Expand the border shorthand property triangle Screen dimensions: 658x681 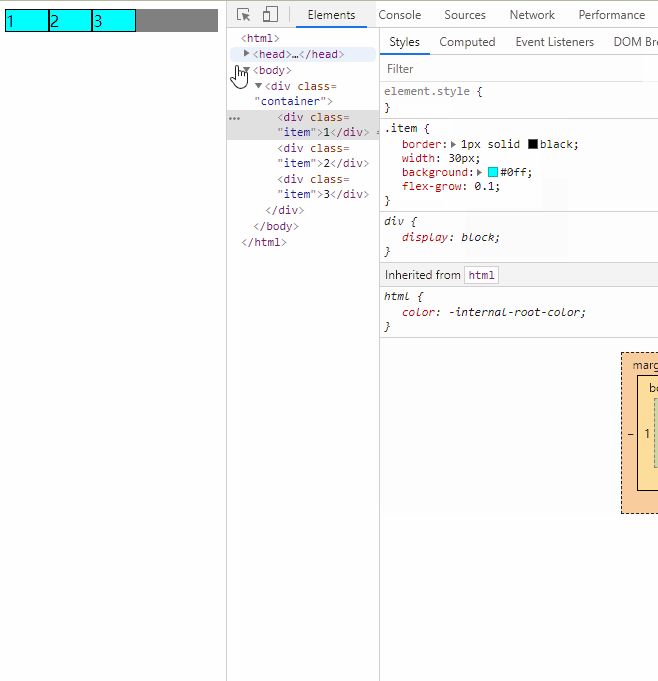tap(453, 144)
